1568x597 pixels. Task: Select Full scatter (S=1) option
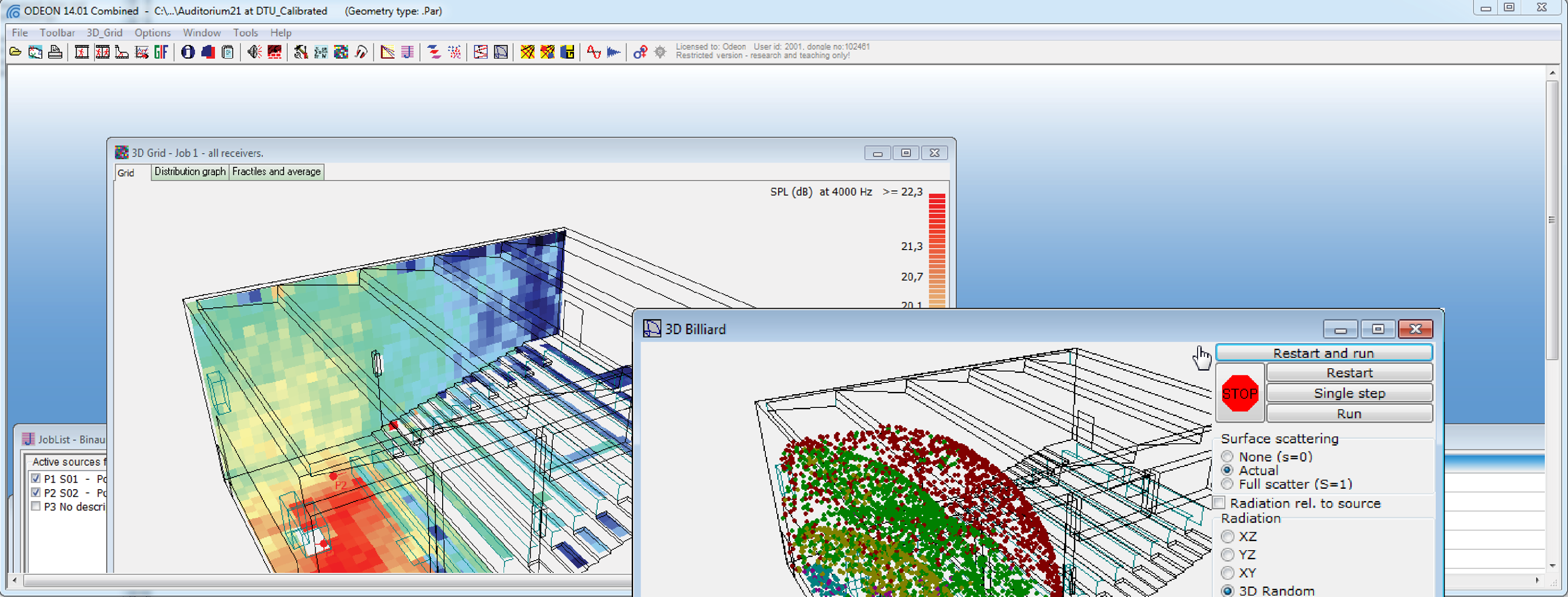pyautogui.click(x=1227, y=484)
